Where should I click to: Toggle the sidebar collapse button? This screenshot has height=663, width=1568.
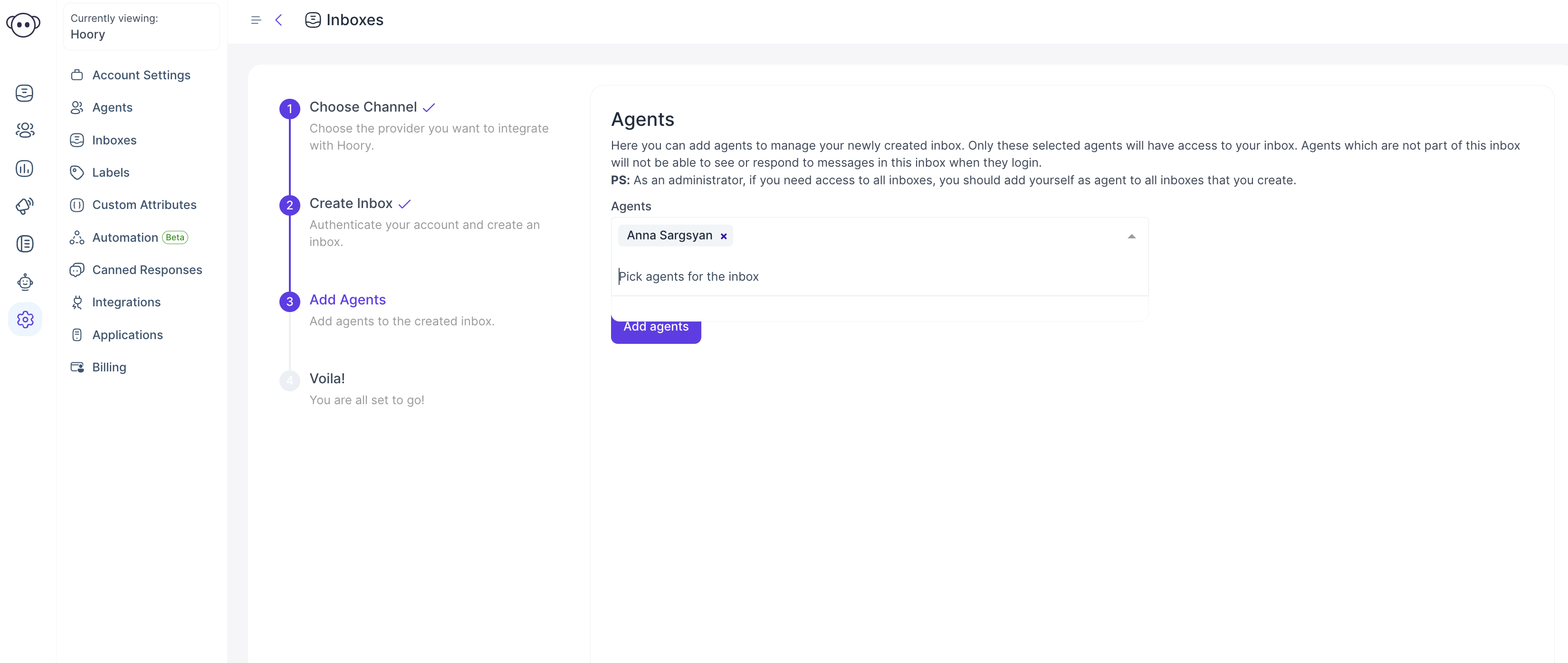256,20
